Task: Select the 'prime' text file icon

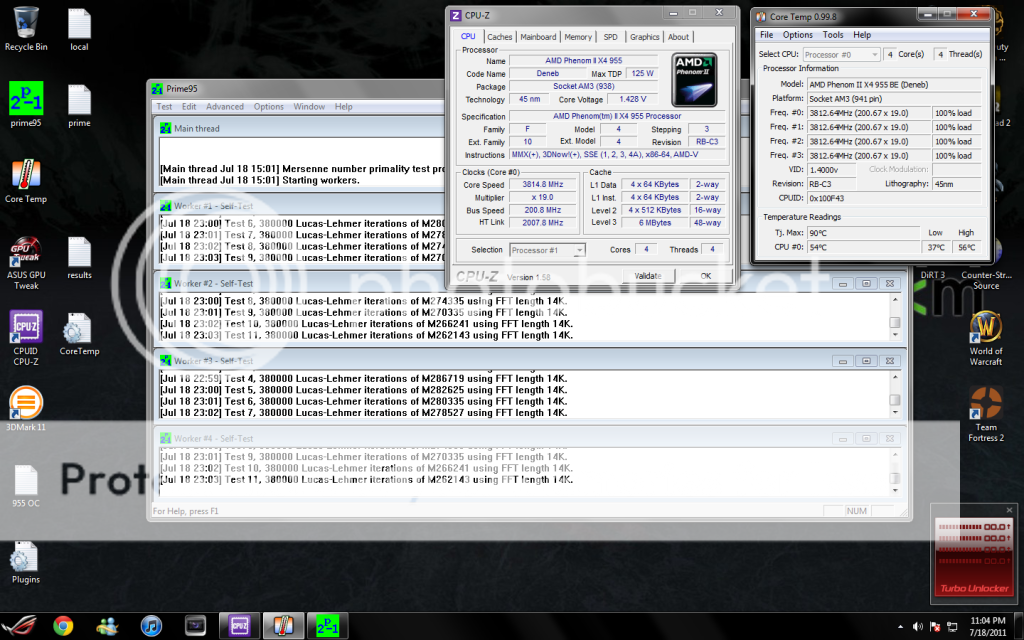Action: pos(79,104)
